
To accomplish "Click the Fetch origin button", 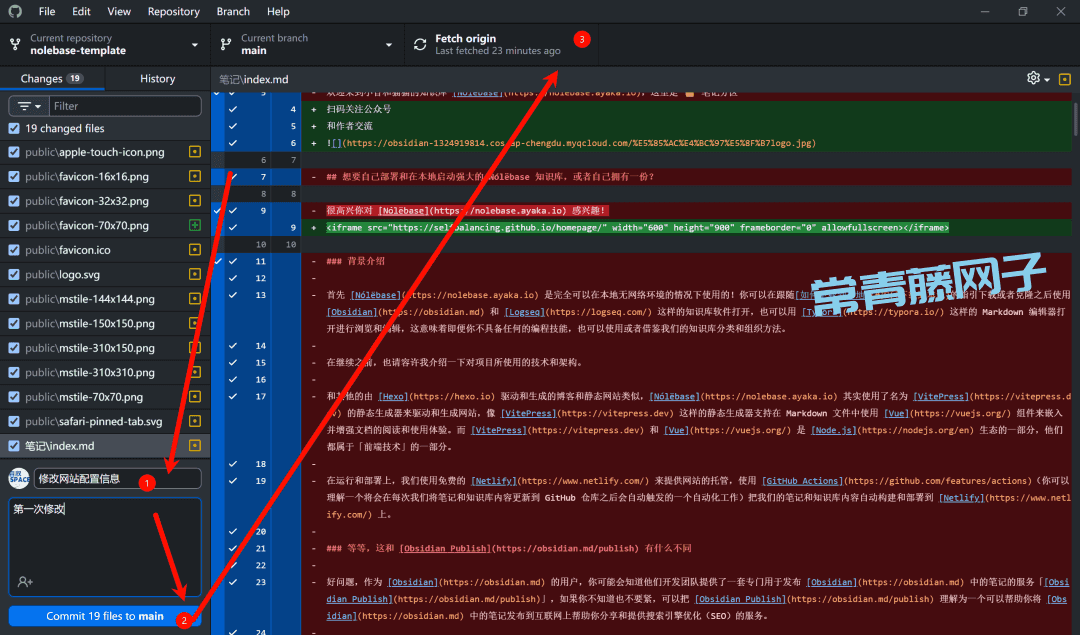I will click(x=501, y=45).
